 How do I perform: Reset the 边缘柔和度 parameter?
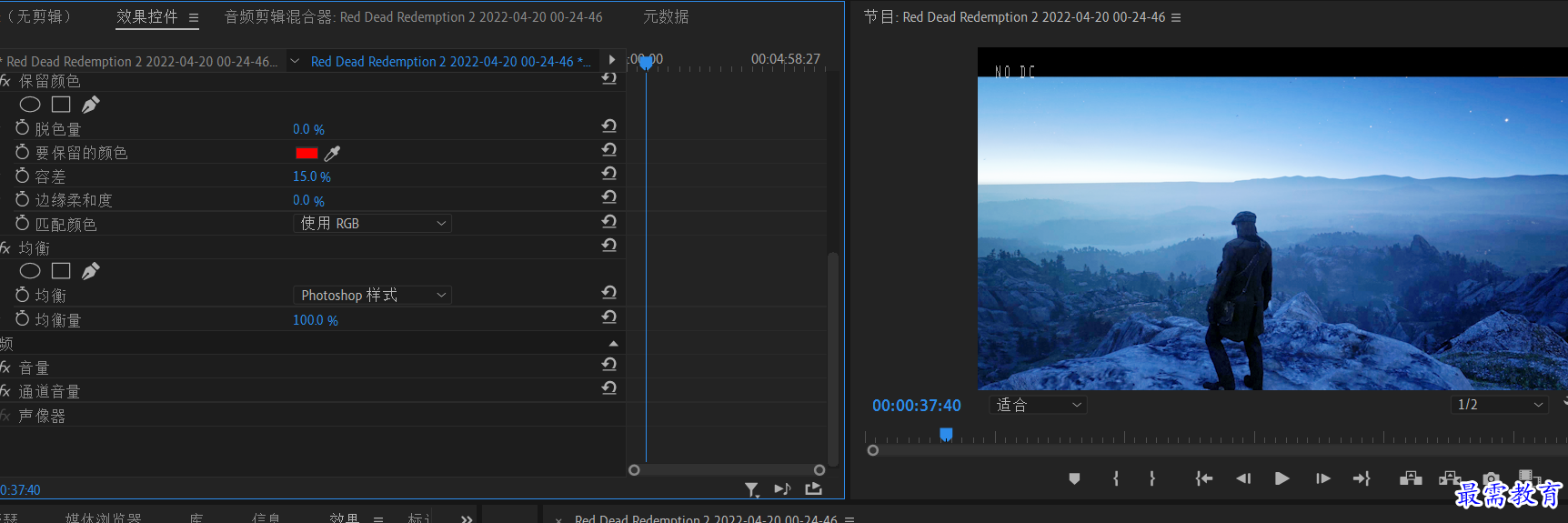pyautogui.click(x=609, y=197)
